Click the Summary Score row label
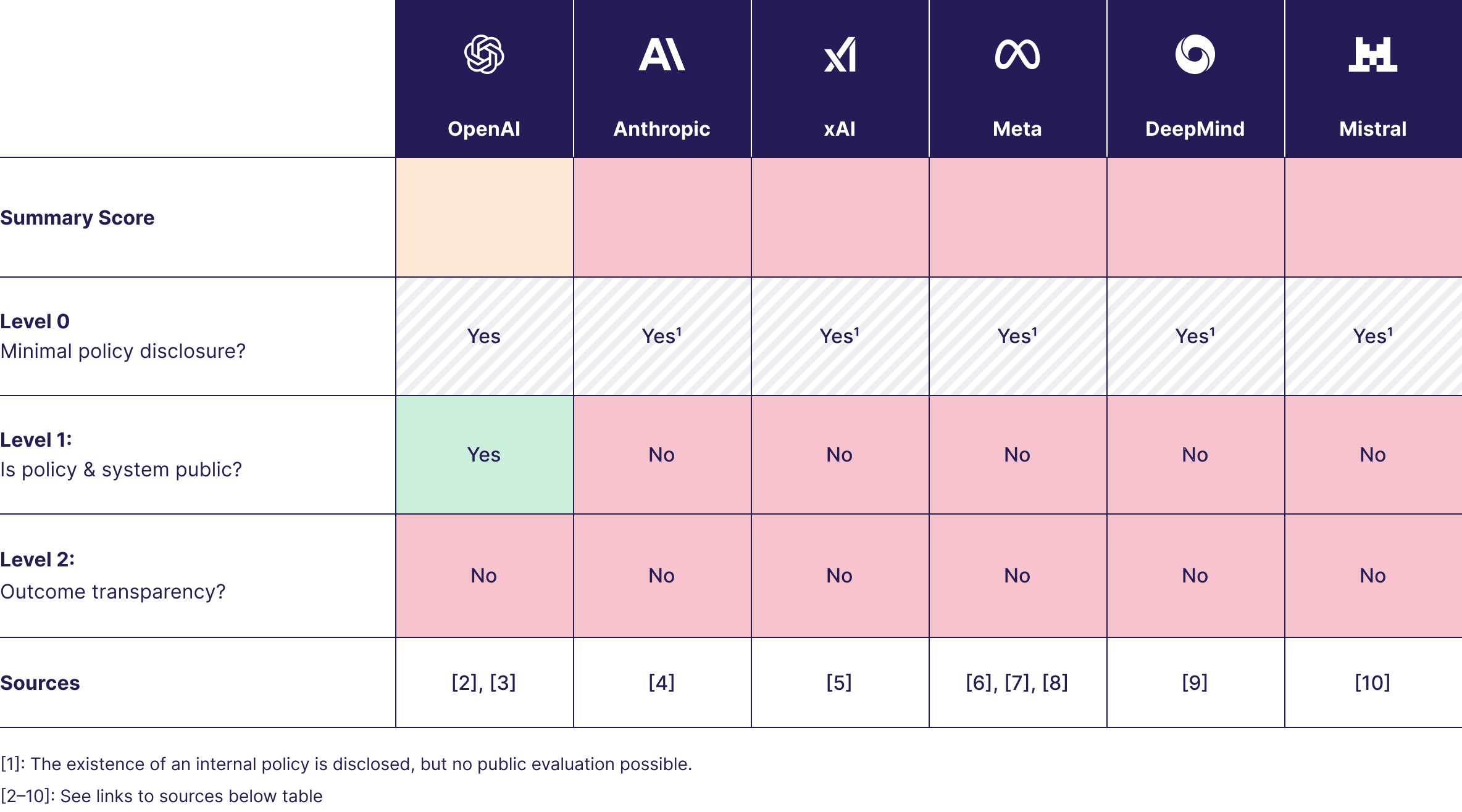 pyautogui.click(x=77, y=218)
